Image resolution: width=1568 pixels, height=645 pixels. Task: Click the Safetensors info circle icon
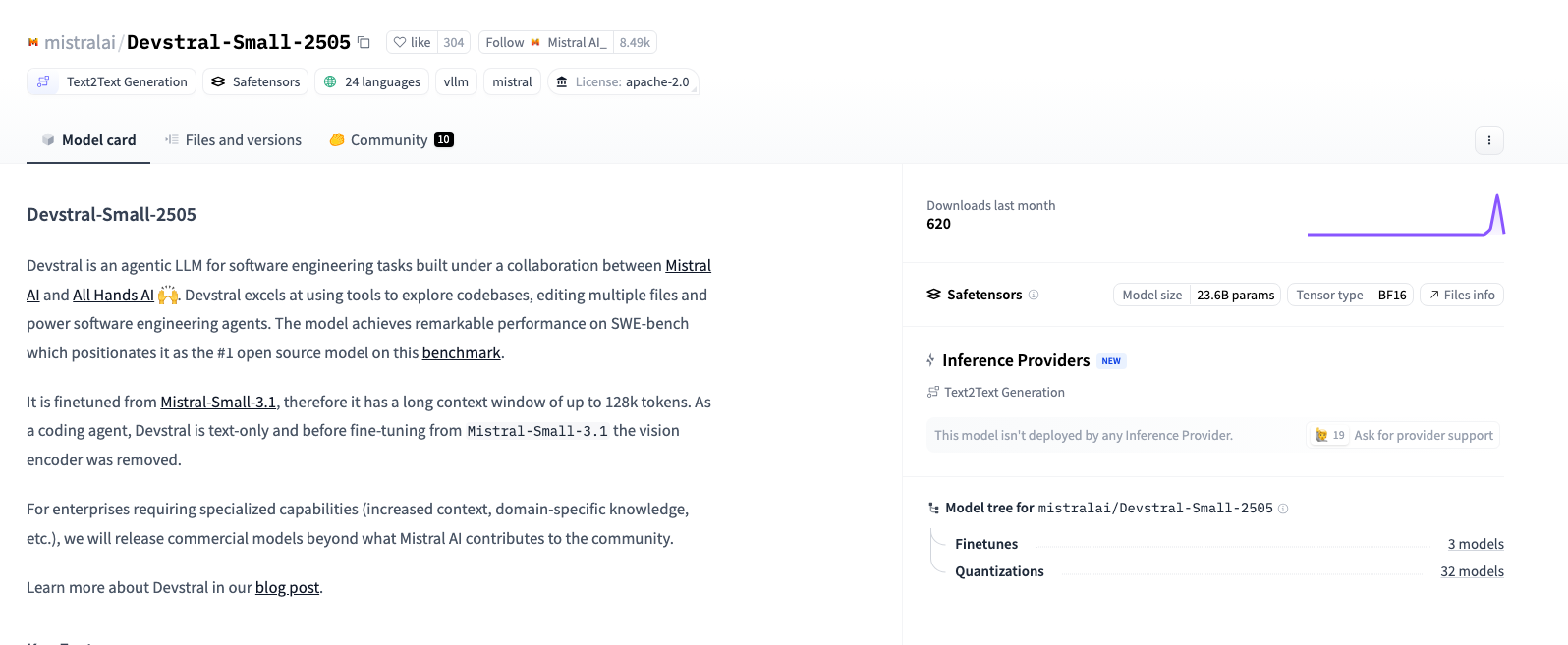(x=1034, y=295)
